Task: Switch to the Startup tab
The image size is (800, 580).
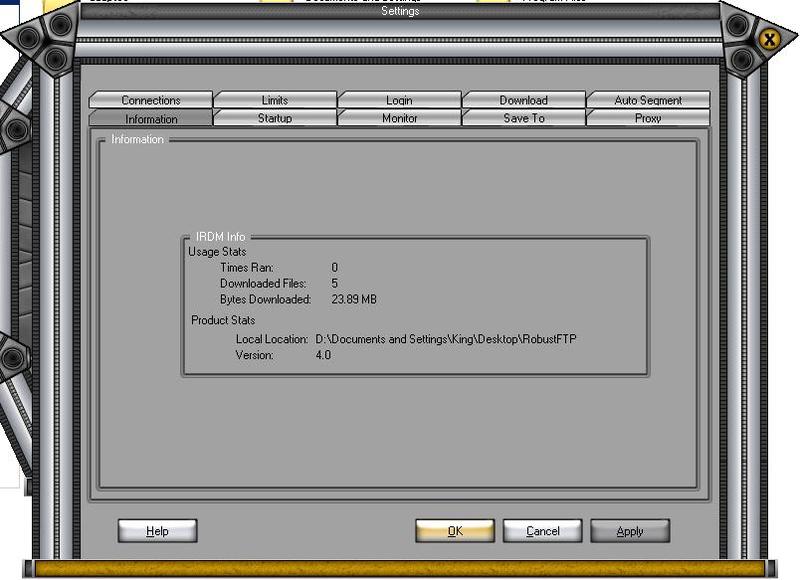Action: pos(275,118)
